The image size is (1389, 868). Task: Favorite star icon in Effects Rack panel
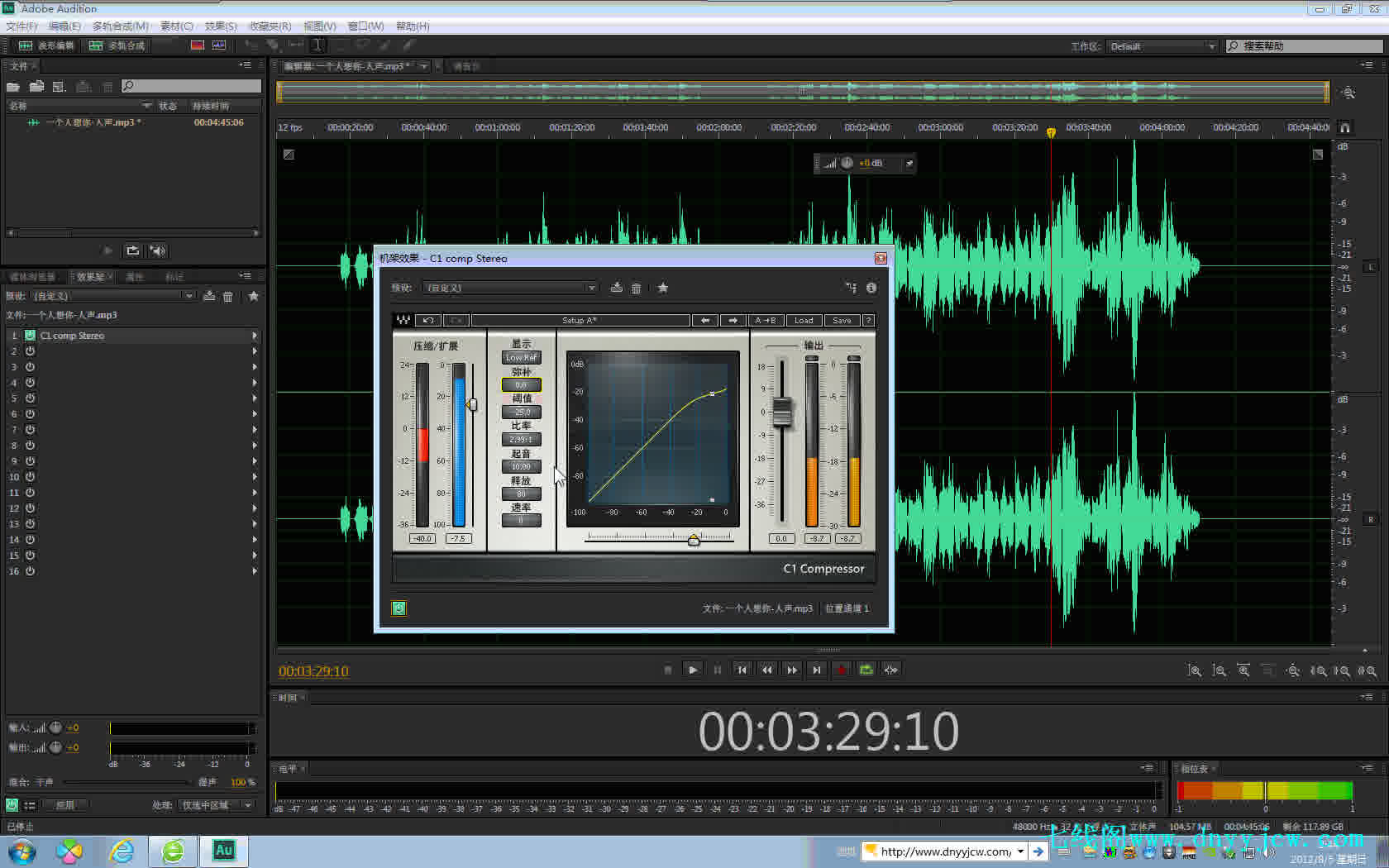(x=253, y=296)
